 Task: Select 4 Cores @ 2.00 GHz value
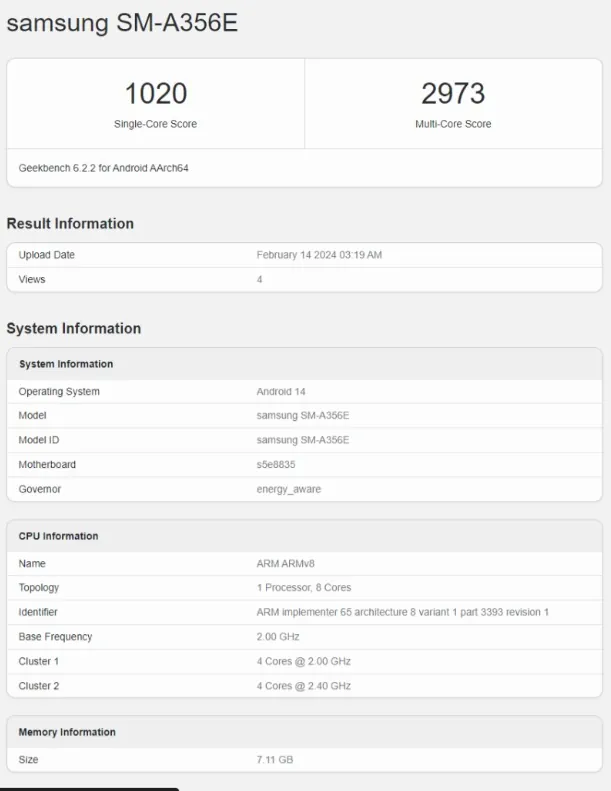[x=304, y=661]
